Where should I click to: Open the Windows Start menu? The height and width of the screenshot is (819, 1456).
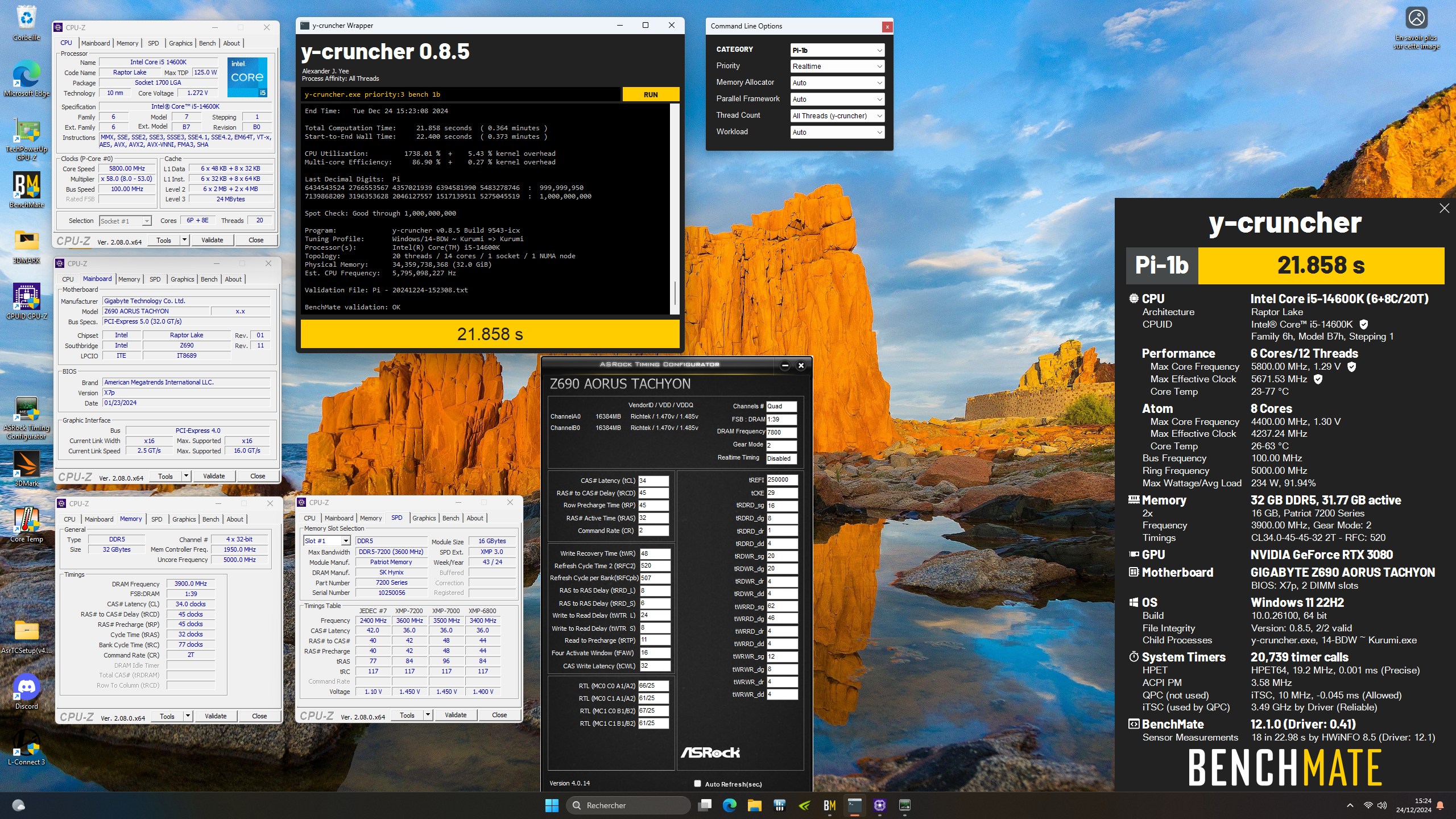tap(552, 805)
